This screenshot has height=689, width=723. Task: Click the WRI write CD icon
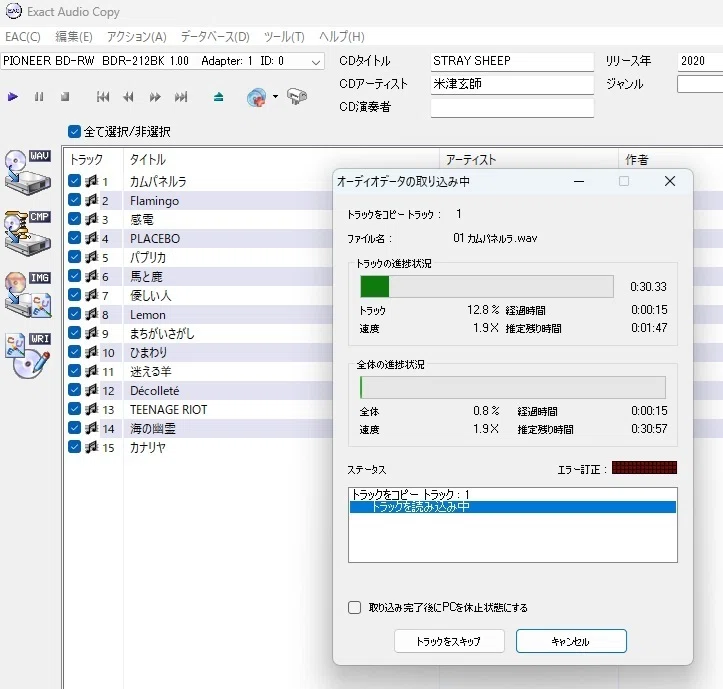pos(28,355)
